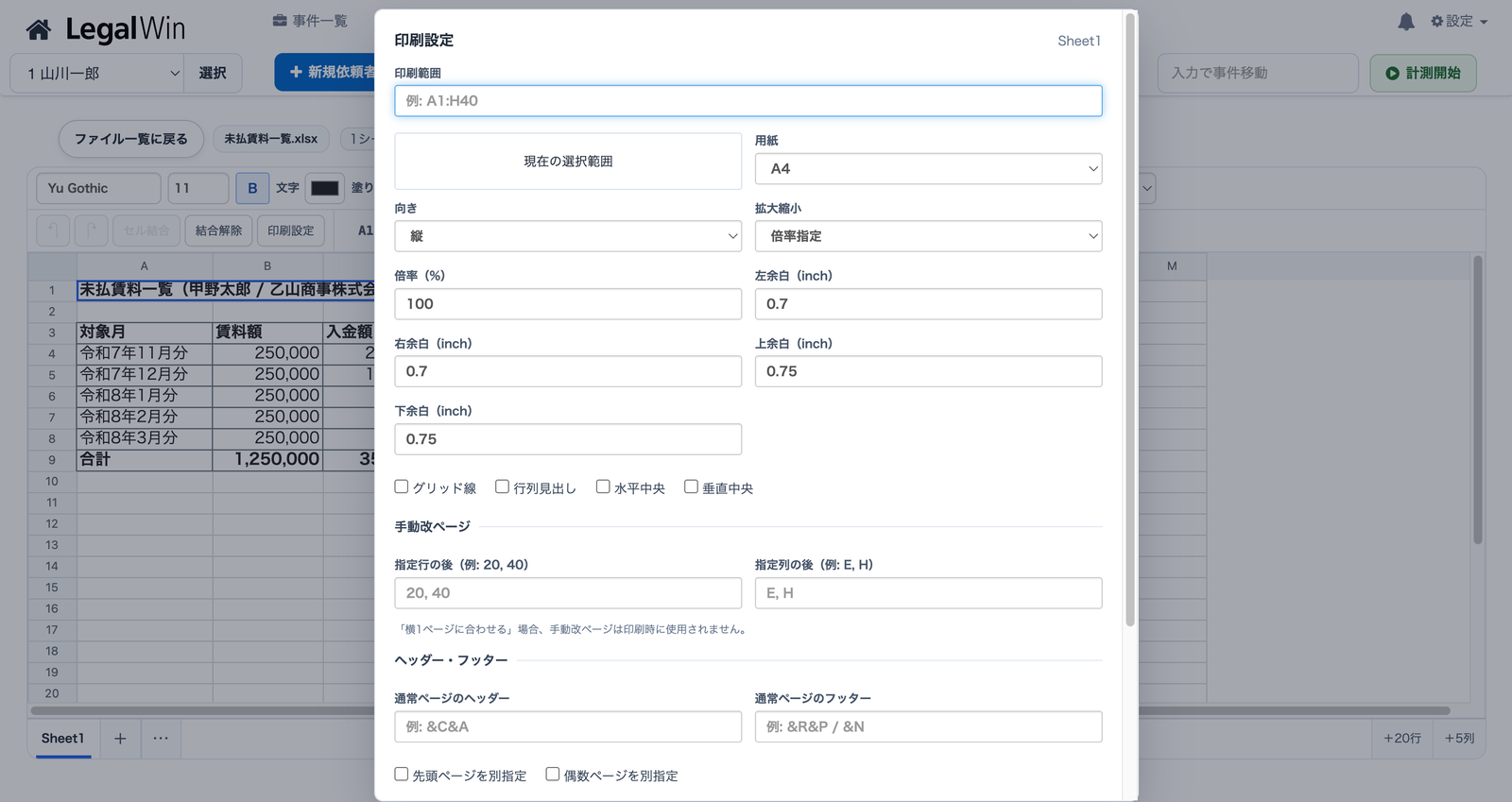This screenshot has width=1512, height=802.
Task: Click the 現在の選択範囲 button
Action: 568,162
